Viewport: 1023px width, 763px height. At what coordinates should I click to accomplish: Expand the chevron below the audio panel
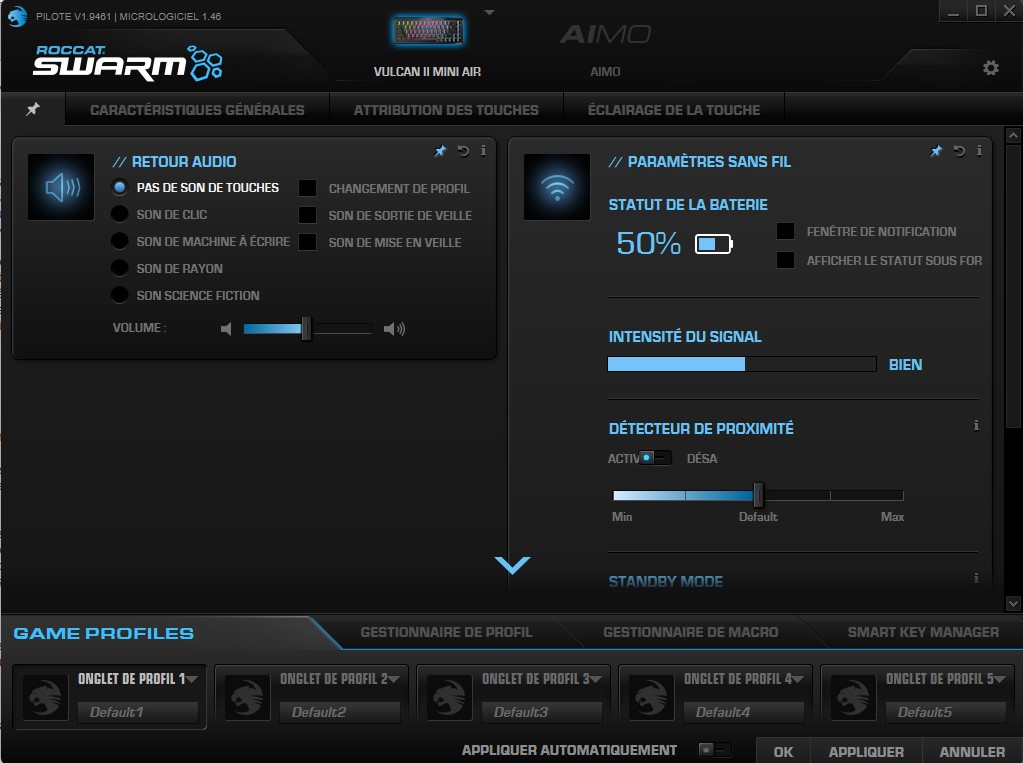512,565
